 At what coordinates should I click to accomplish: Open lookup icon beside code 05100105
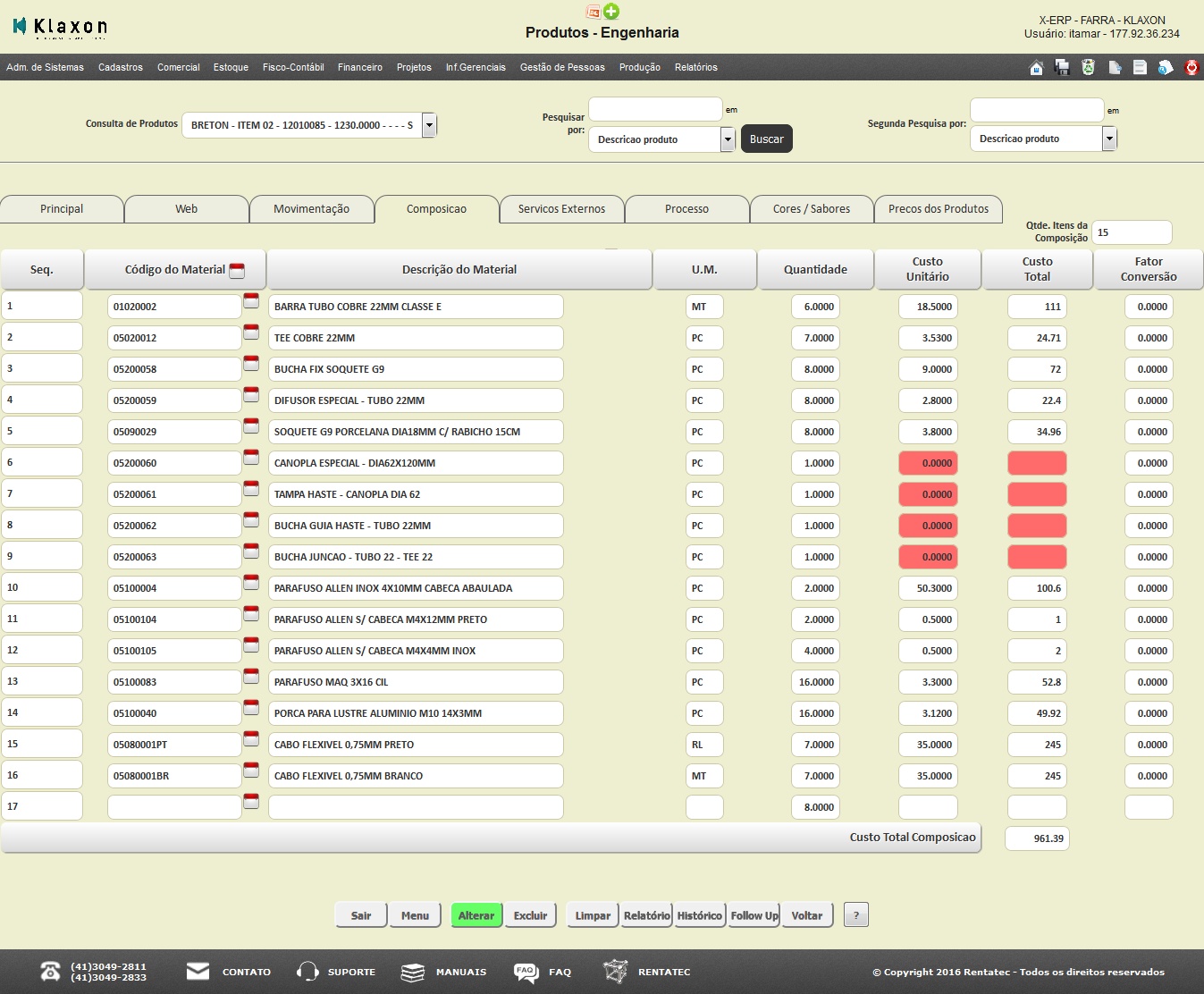[x=251, y=644]
